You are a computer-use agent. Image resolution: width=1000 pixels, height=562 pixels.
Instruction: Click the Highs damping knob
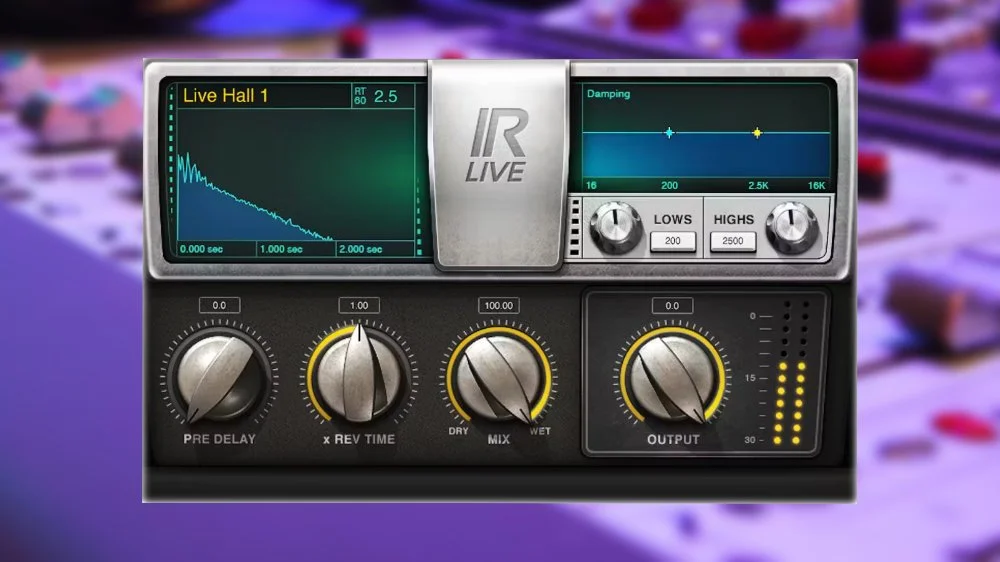(x=791, y=227)
